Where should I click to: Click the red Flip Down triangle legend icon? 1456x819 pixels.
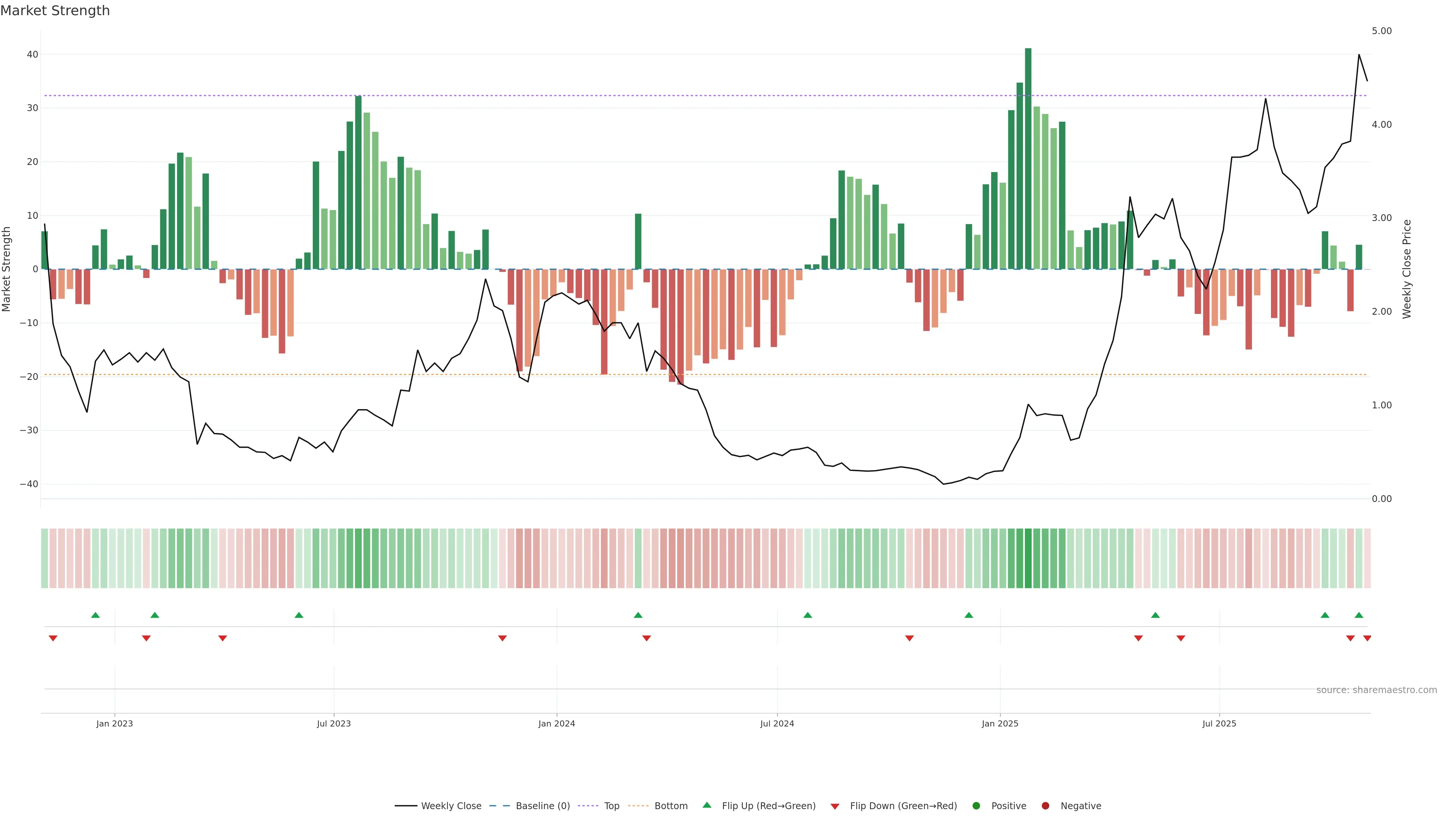[x=835, y=806]
